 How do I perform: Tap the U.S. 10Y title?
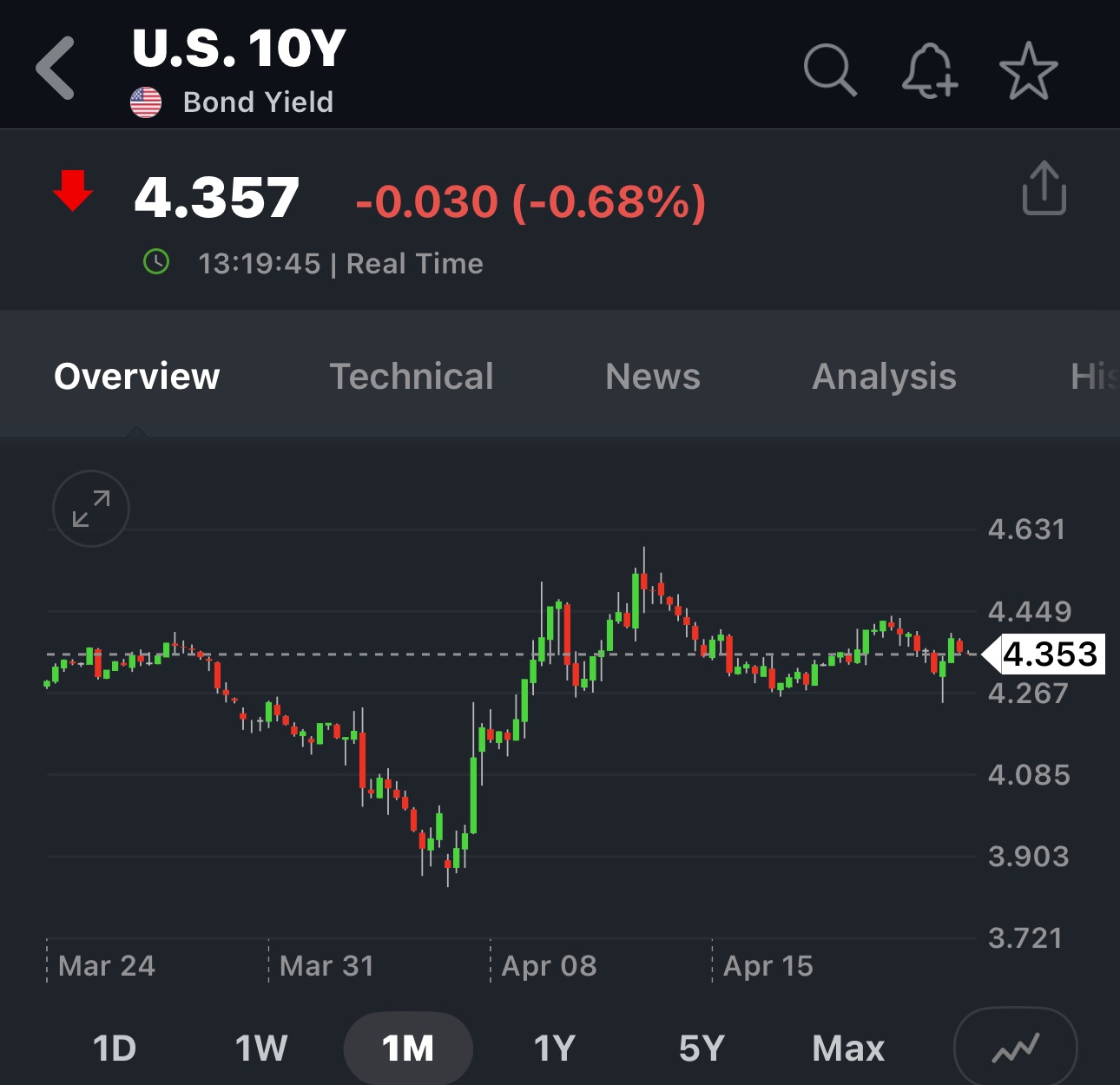[239, 49]
